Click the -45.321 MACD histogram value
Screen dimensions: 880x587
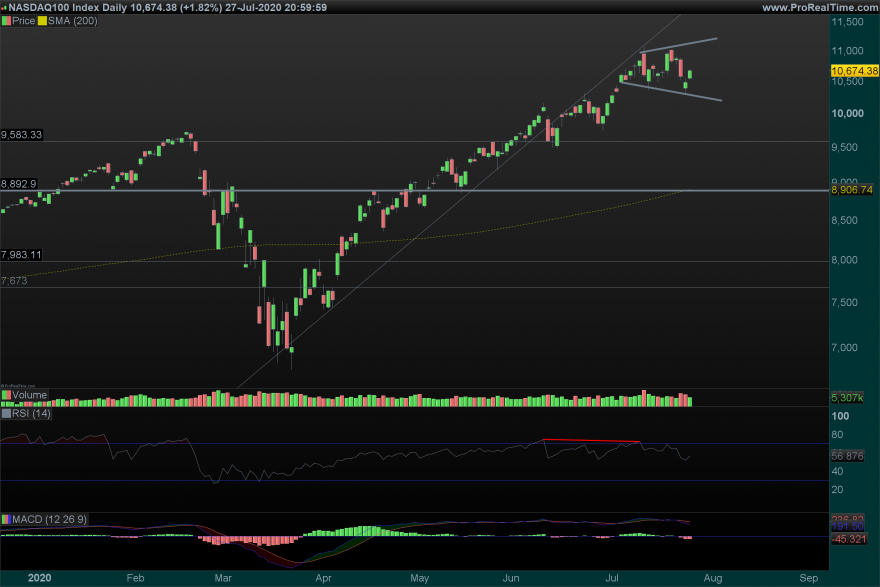[x=849, y=539]
